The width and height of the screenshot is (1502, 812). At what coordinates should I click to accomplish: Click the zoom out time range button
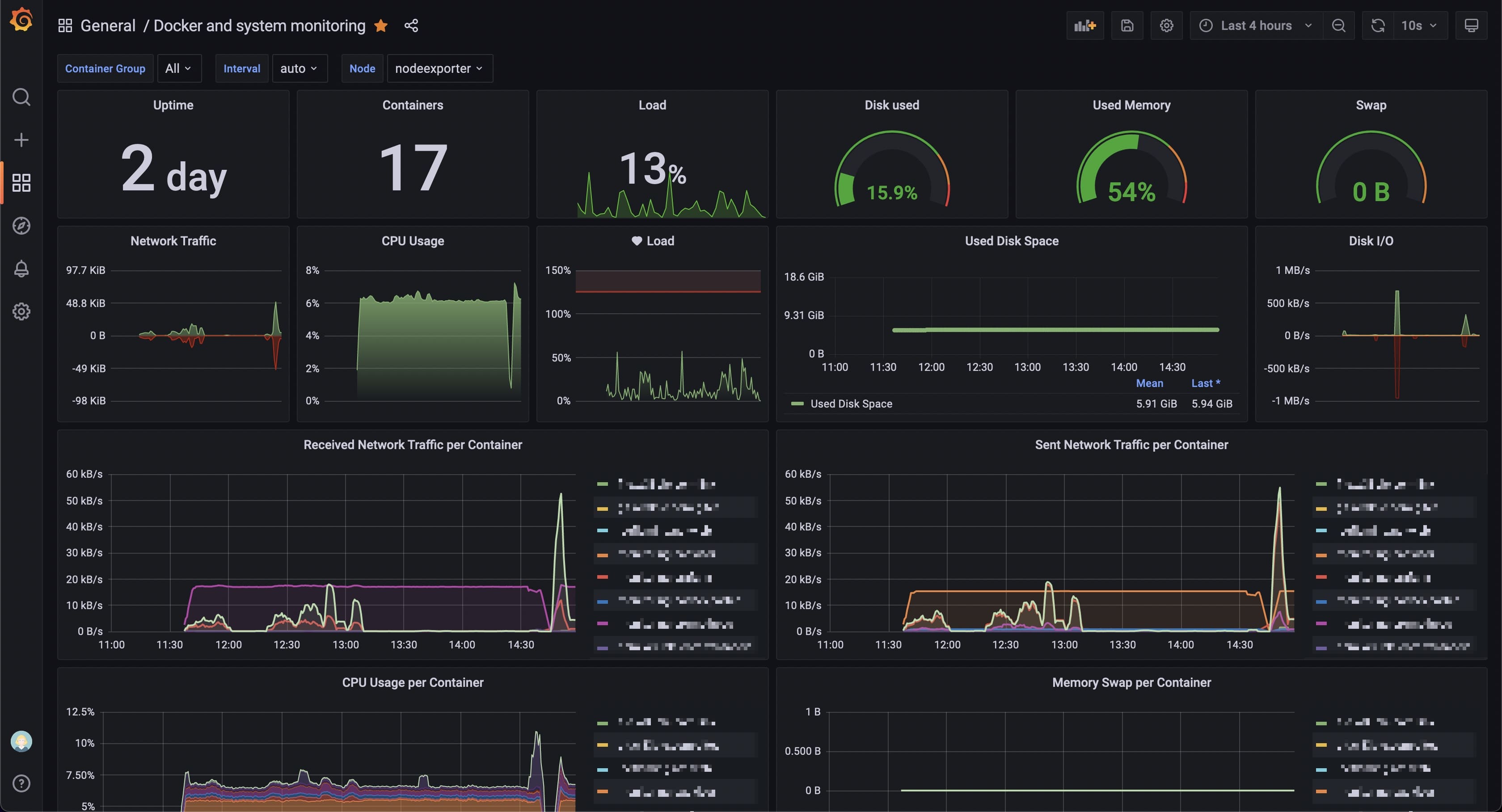[1339, 25]
